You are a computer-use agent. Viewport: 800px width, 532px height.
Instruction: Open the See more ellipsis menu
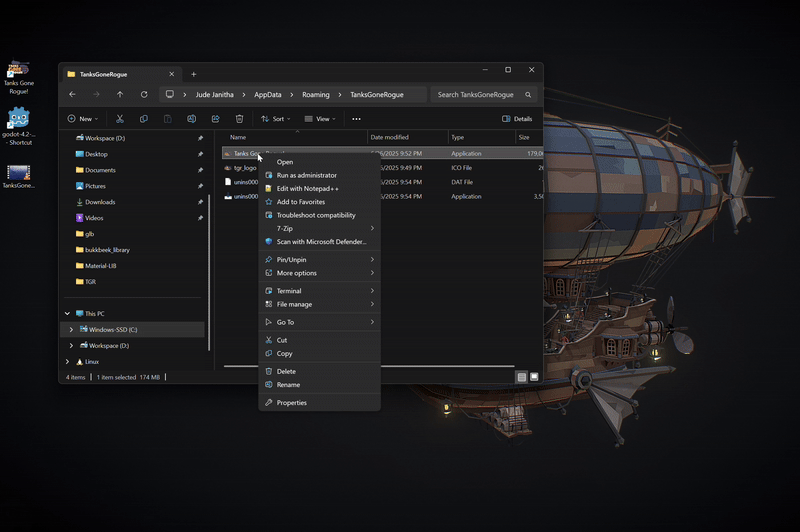(356, 119)
